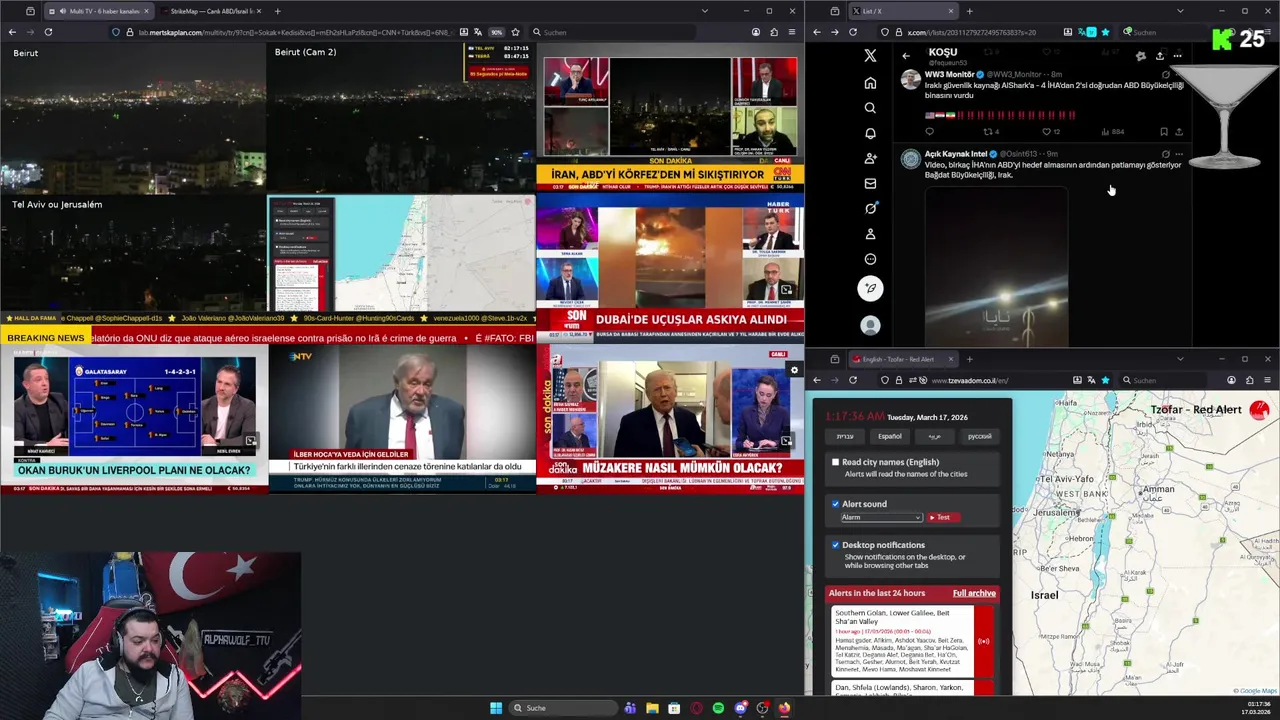The image size is (1280, 720).
Task: Open the More circle icon in the X sidebar
Action: (x=870, y=259)
